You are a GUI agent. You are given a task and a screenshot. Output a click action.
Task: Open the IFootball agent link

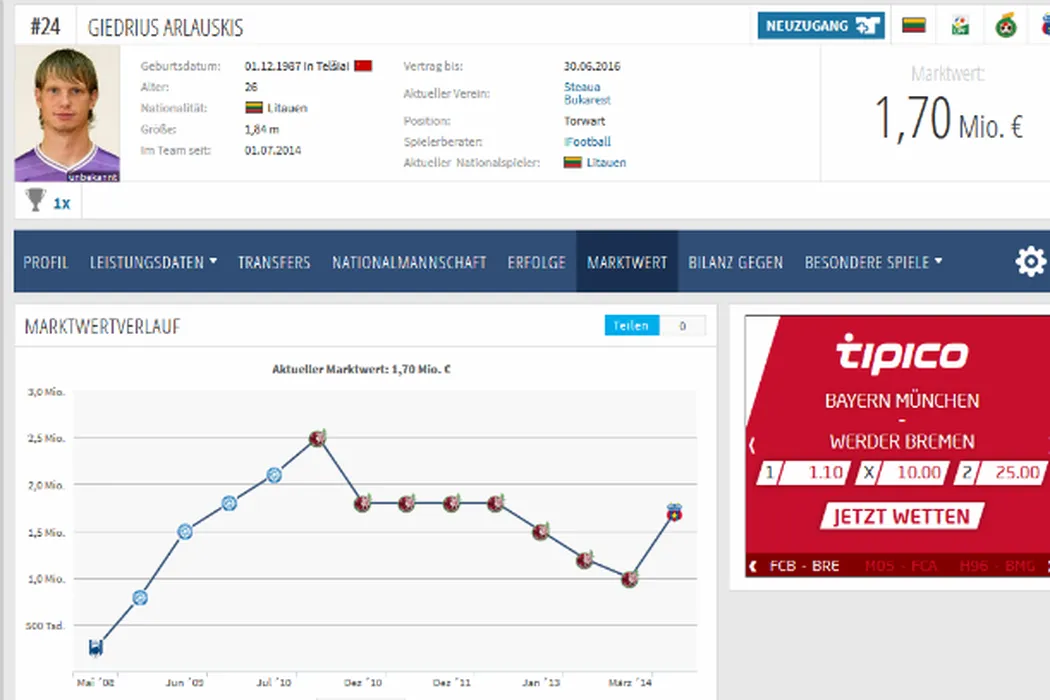(587, 142)
